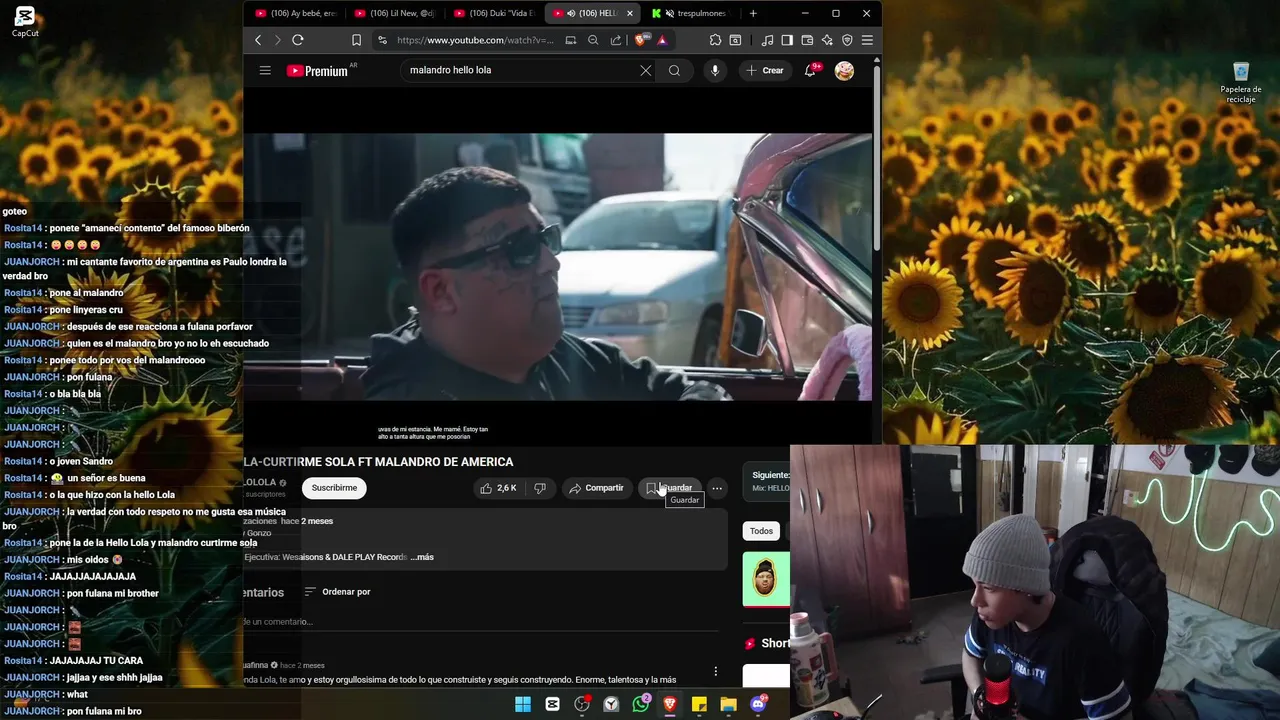1280x720 pixels.
Task: Switch to the 'Lil New' YouTube tab
Action: point(395,13)
